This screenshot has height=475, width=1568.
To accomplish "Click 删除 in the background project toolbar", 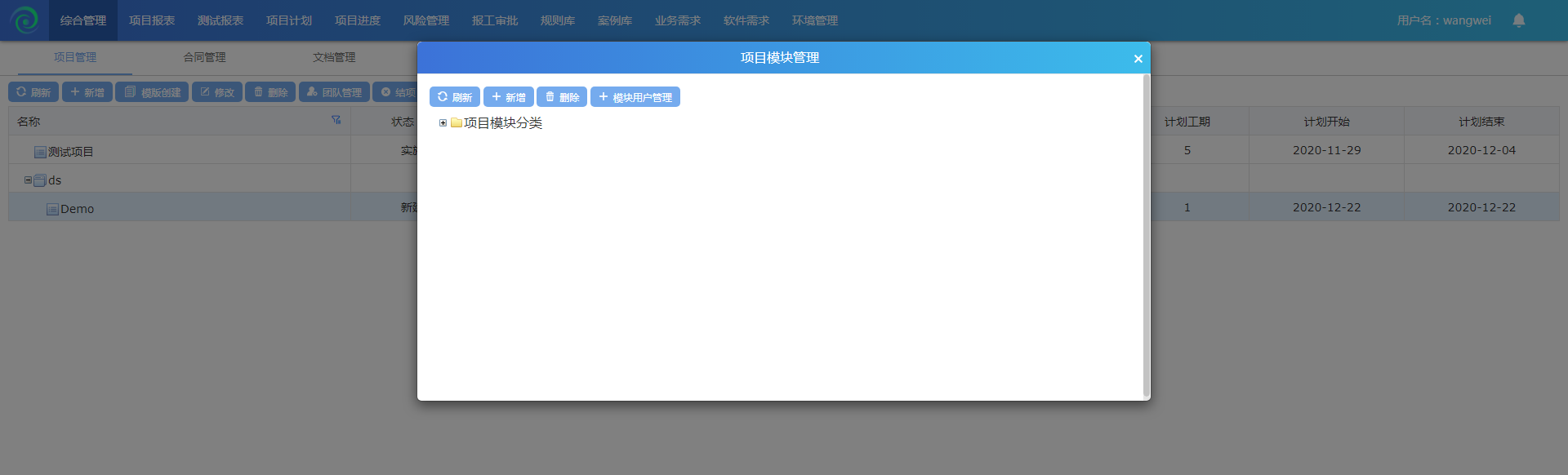I will 271,92.
